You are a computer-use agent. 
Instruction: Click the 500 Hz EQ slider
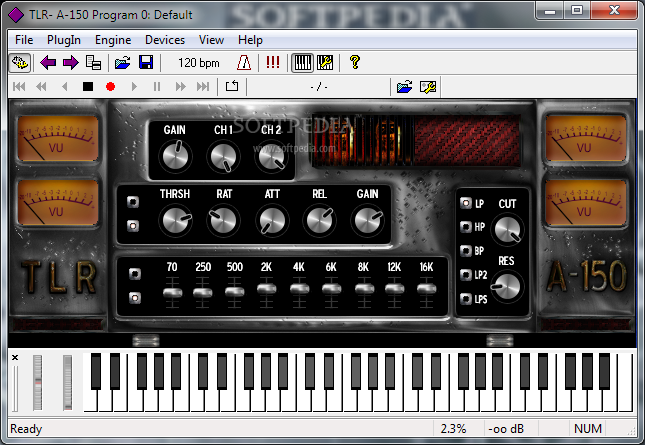click(234, 292)
